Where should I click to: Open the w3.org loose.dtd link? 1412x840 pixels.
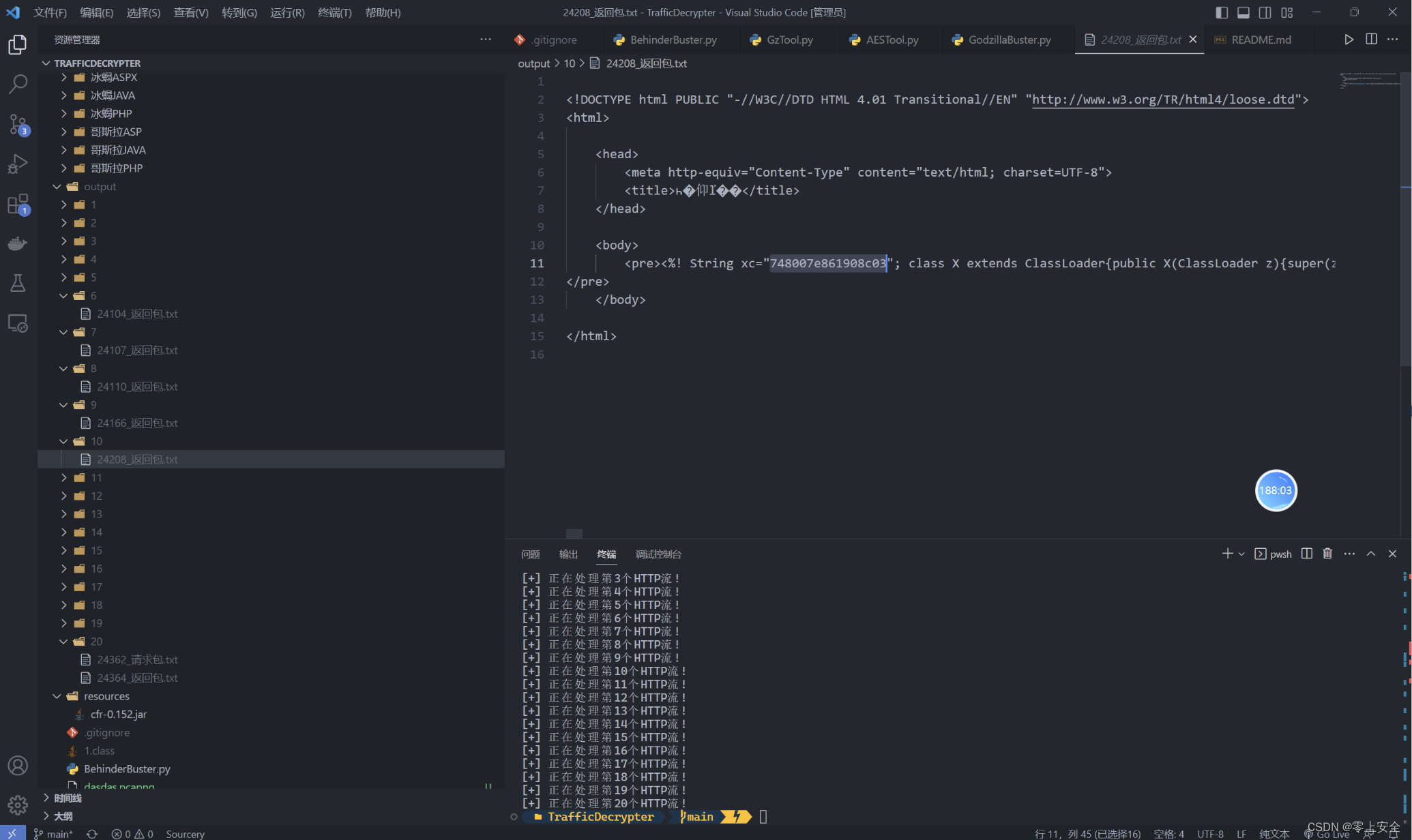click(x=1162, y=100)
